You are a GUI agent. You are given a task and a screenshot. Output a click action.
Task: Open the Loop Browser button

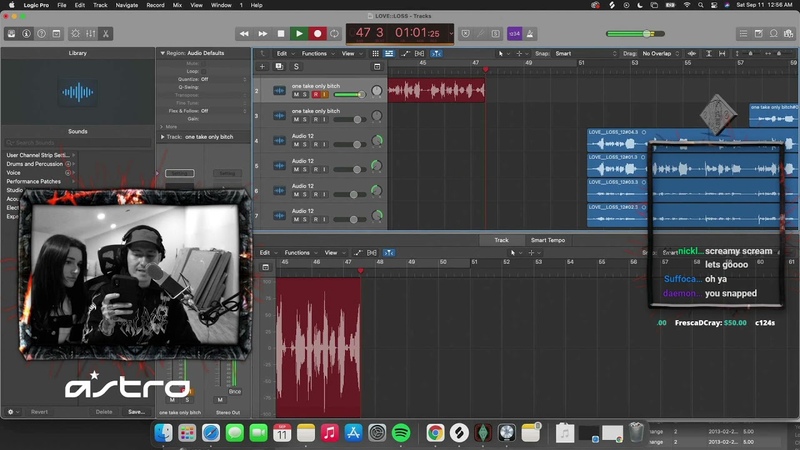click(x=773, y=34)
